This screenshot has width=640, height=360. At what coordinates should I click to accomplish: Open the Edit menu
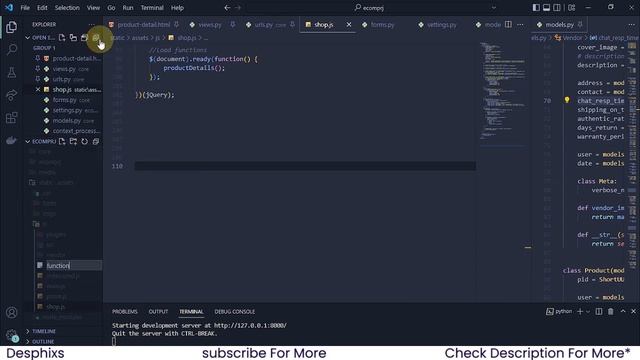[42, 8]
